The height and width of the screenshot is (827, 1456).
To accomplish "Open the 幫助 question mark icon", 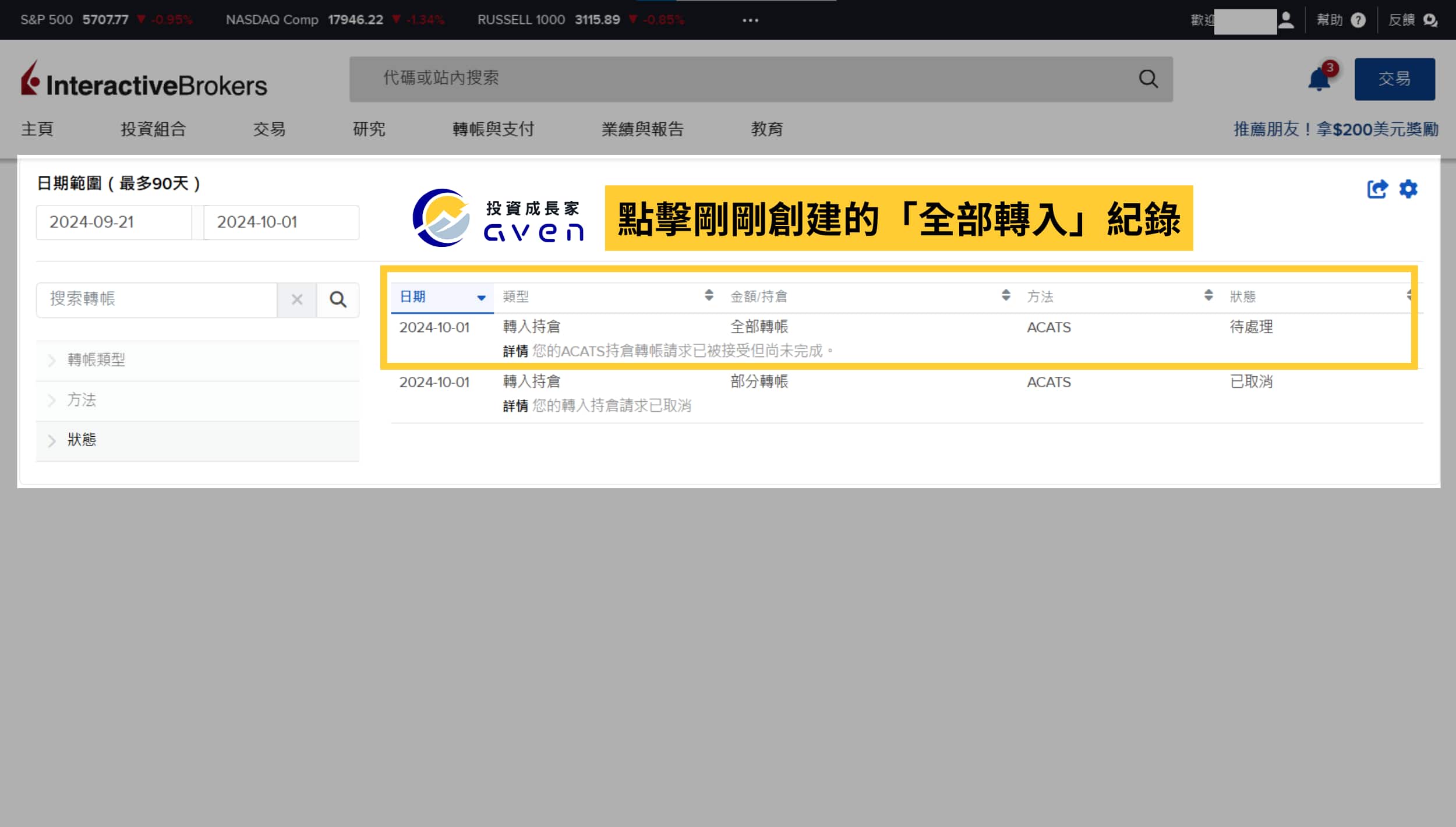I will click(x=1359, y=19).
